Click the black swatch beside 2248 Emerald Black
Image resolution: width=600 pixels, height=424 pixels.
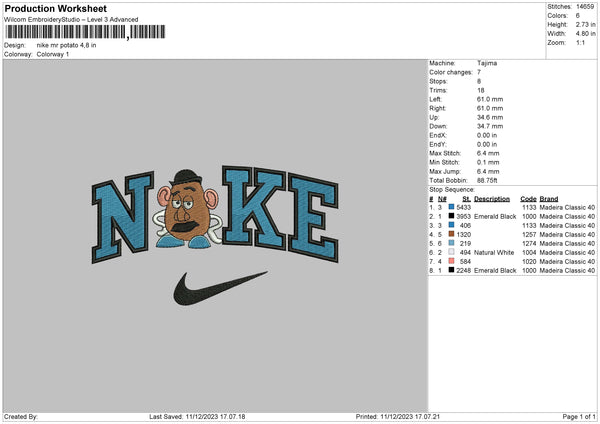(452, 270)
